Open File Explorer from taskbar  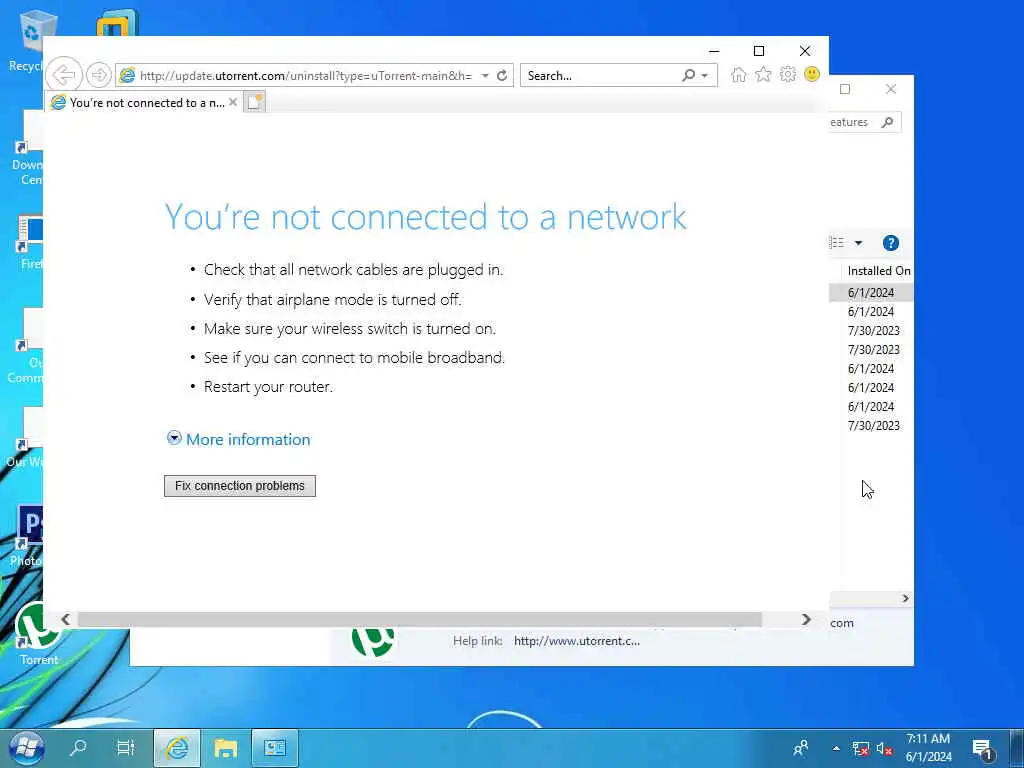pyautogui.click(x=225, y=748)
